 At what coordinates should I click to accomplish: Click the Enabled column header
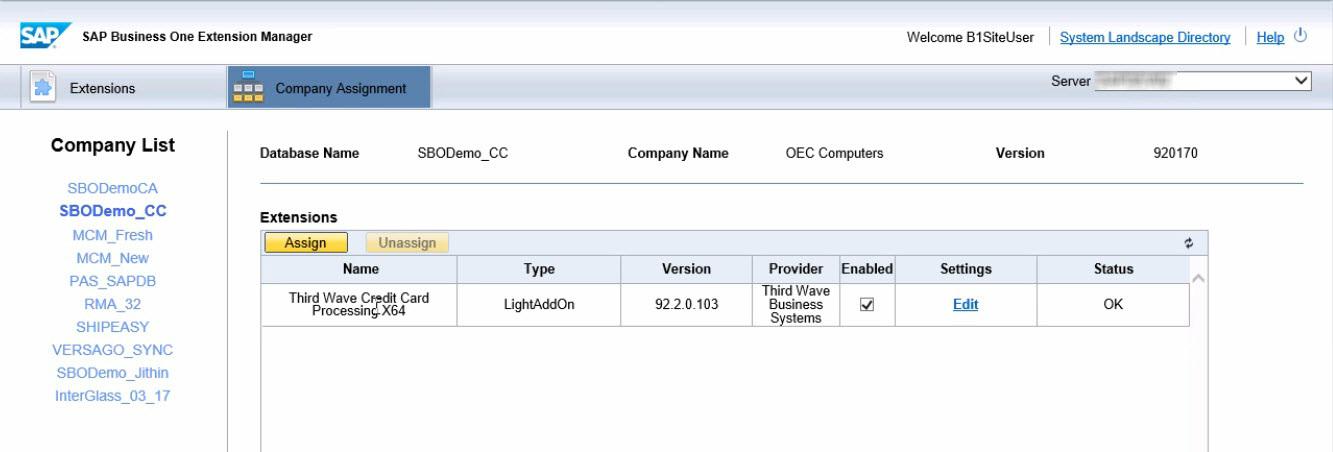pos(867,269)
